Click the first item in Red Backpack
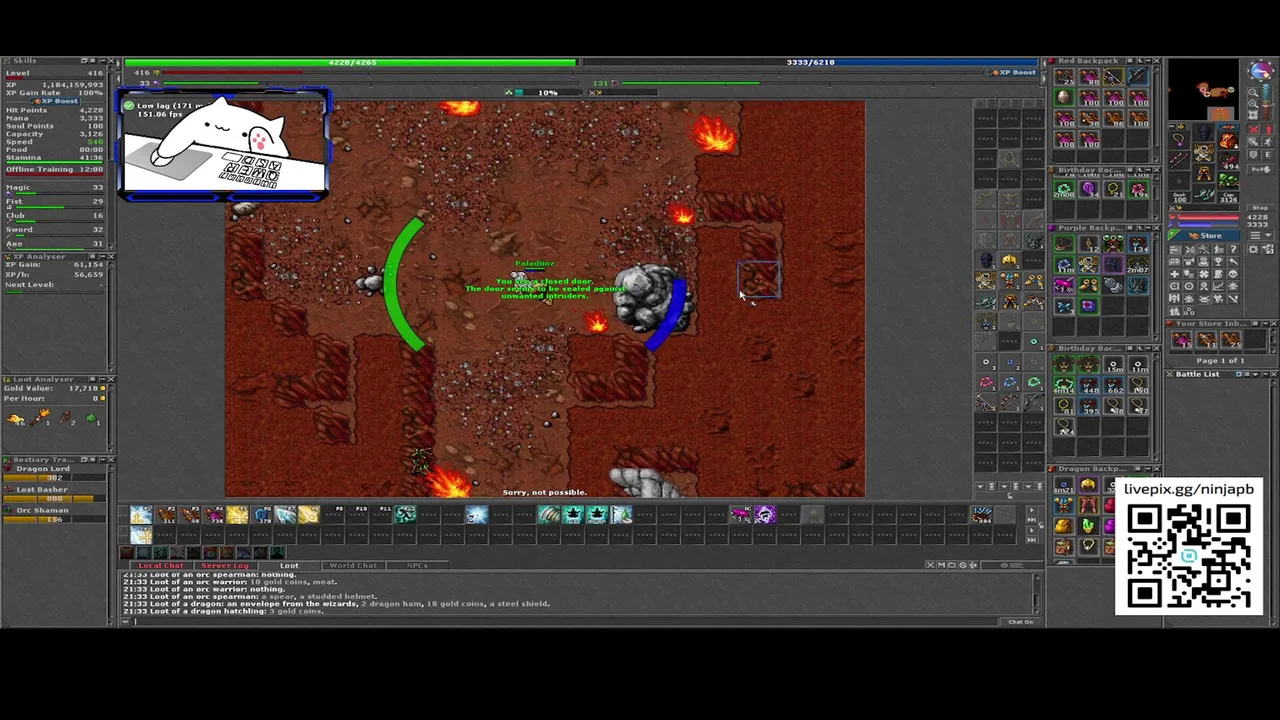 (x=1063, y=77)
